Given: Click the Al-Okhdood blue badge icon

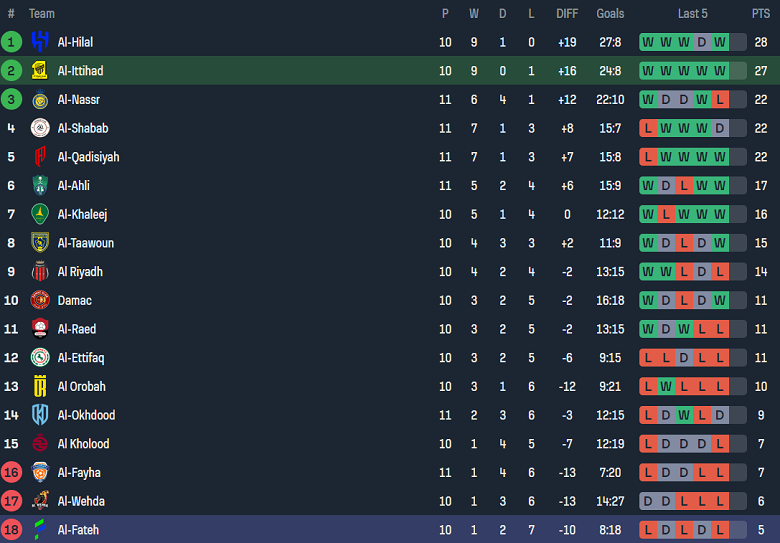Looking at the screenshot, I should coord(40,415).
